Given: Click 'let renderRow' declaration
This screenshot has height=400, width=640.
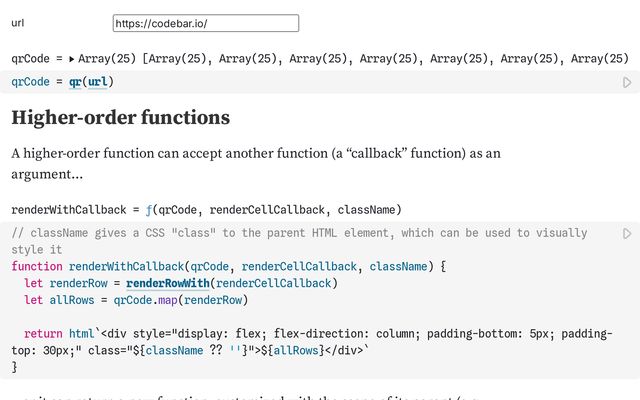Looking at the screenshot, I should pos(66,283).
